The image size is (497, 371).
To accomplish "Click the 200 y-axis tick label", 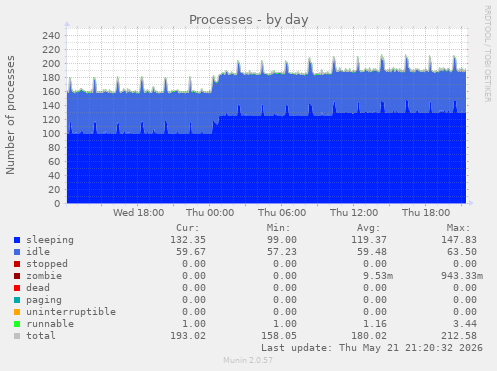I will 51,64.
